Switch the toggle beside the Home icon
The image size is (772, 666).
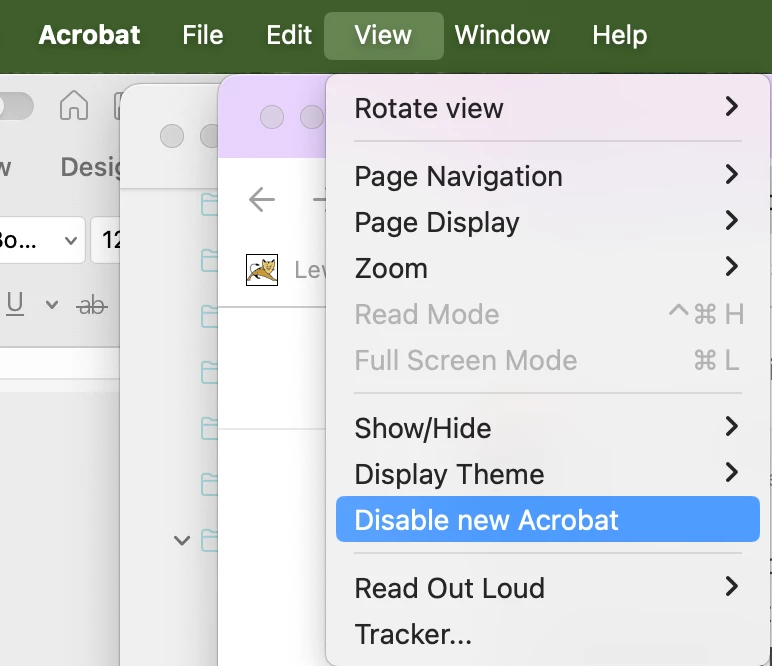pos(16,106)
